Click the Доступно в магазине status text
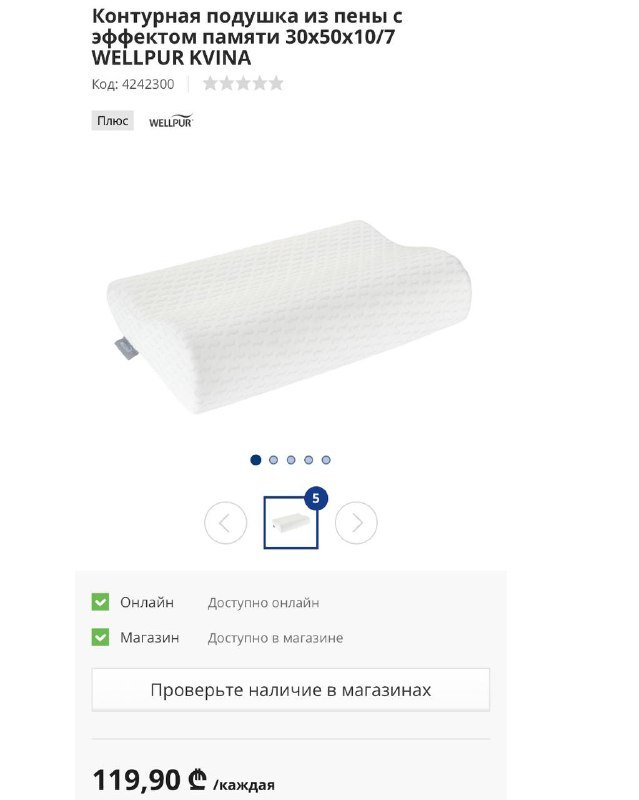 [275, 638]
